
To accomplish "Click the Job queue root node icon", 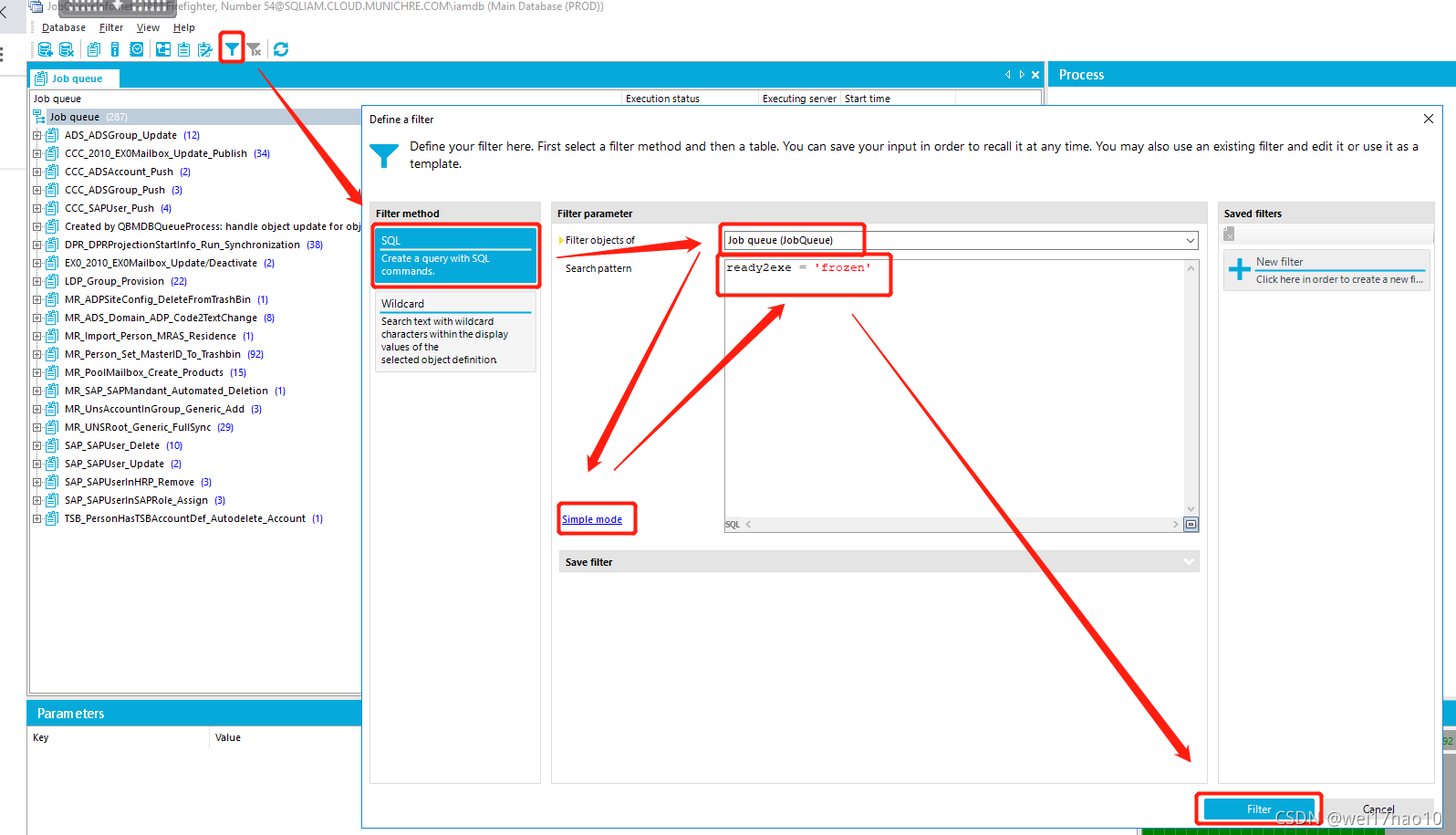I will [39, 117].
